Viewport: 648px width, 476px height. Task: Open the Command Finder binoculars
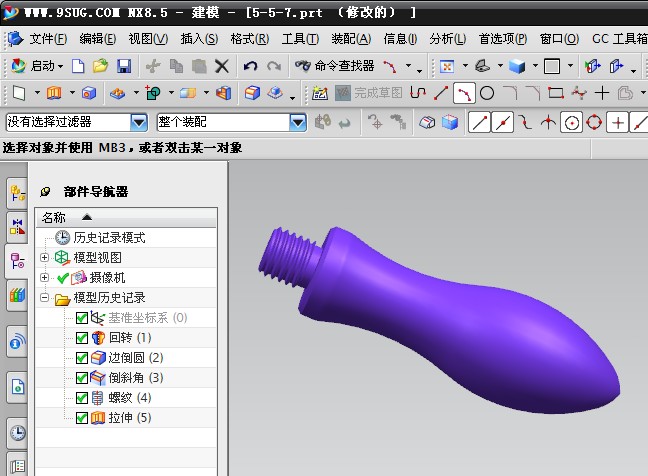click(303, 65)
